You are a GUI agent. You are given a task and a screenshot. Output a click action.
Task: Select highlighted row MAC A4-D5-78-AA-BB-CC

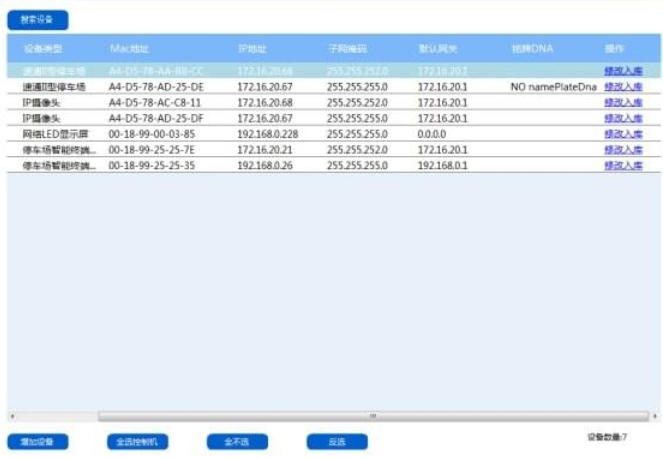click(x=156, y=71)
